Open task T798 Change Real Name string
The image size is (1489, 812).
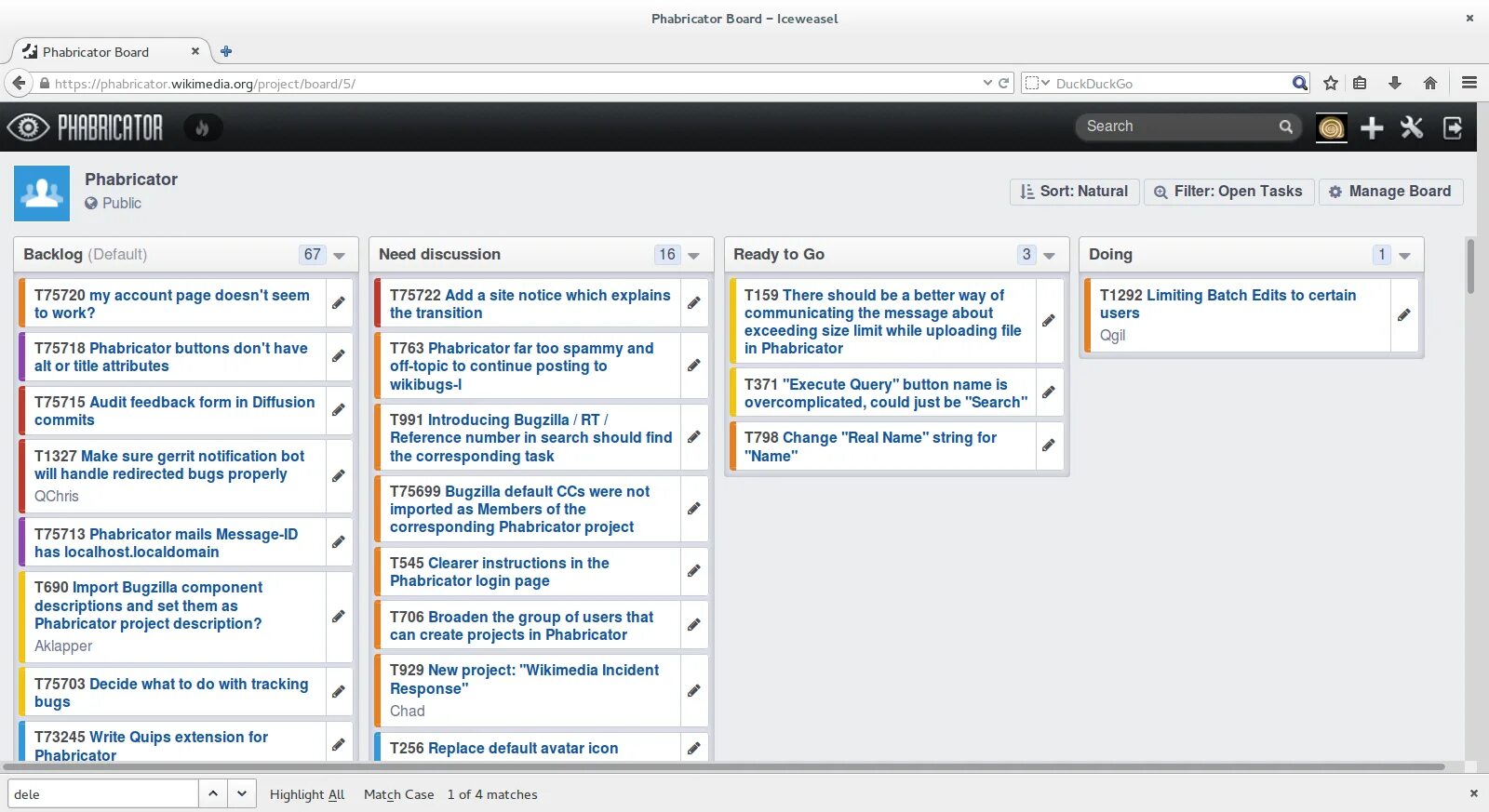point(870,446)
